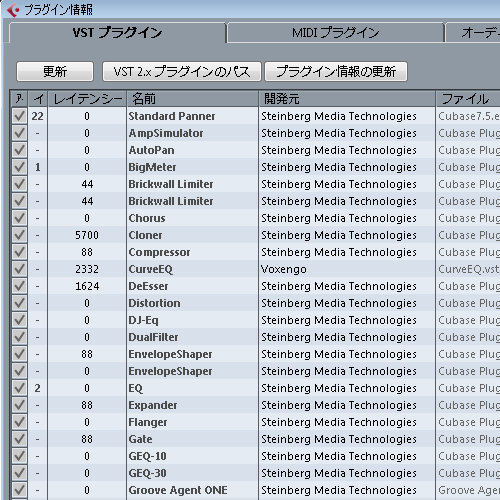Toggle the Gate plugin checkbox
Viewport: 500px width, 500px height.
[x=19, y=439]
